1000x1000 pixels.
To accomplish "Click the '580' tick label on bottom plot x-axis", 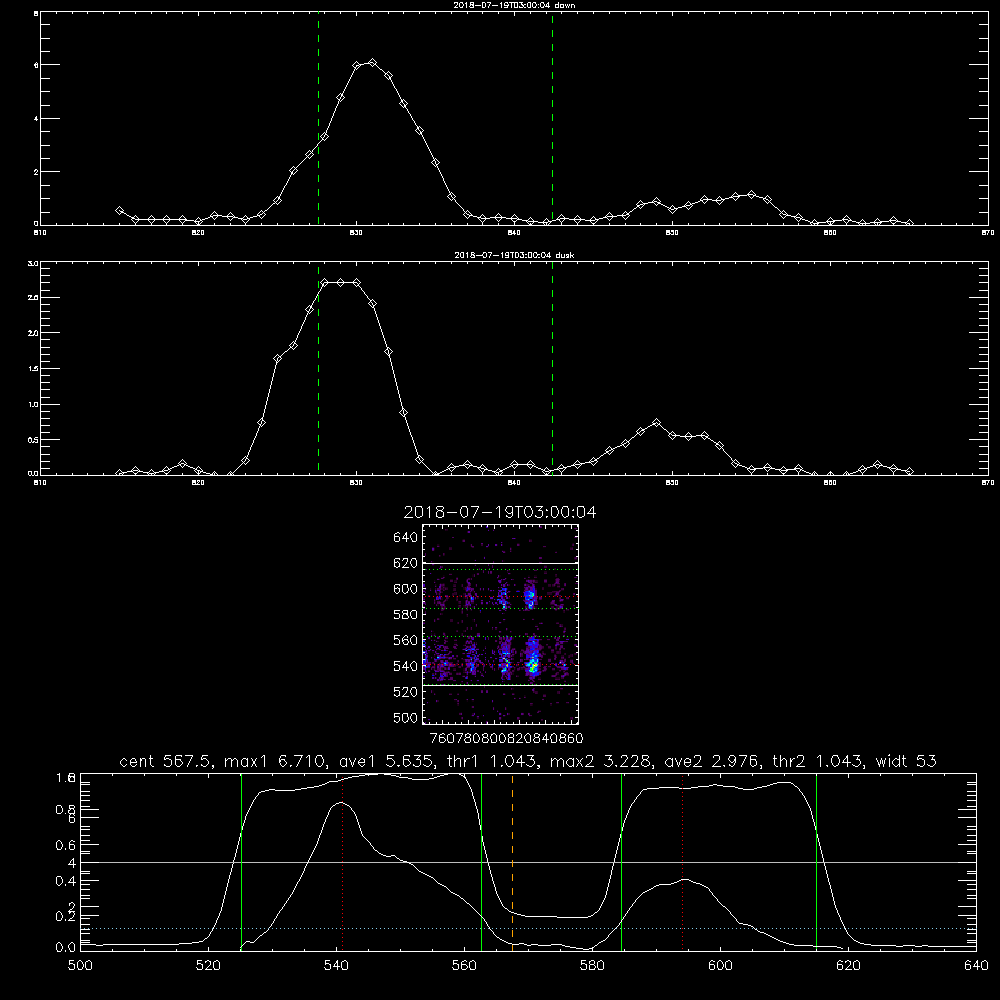I will [x=592, y=966].
